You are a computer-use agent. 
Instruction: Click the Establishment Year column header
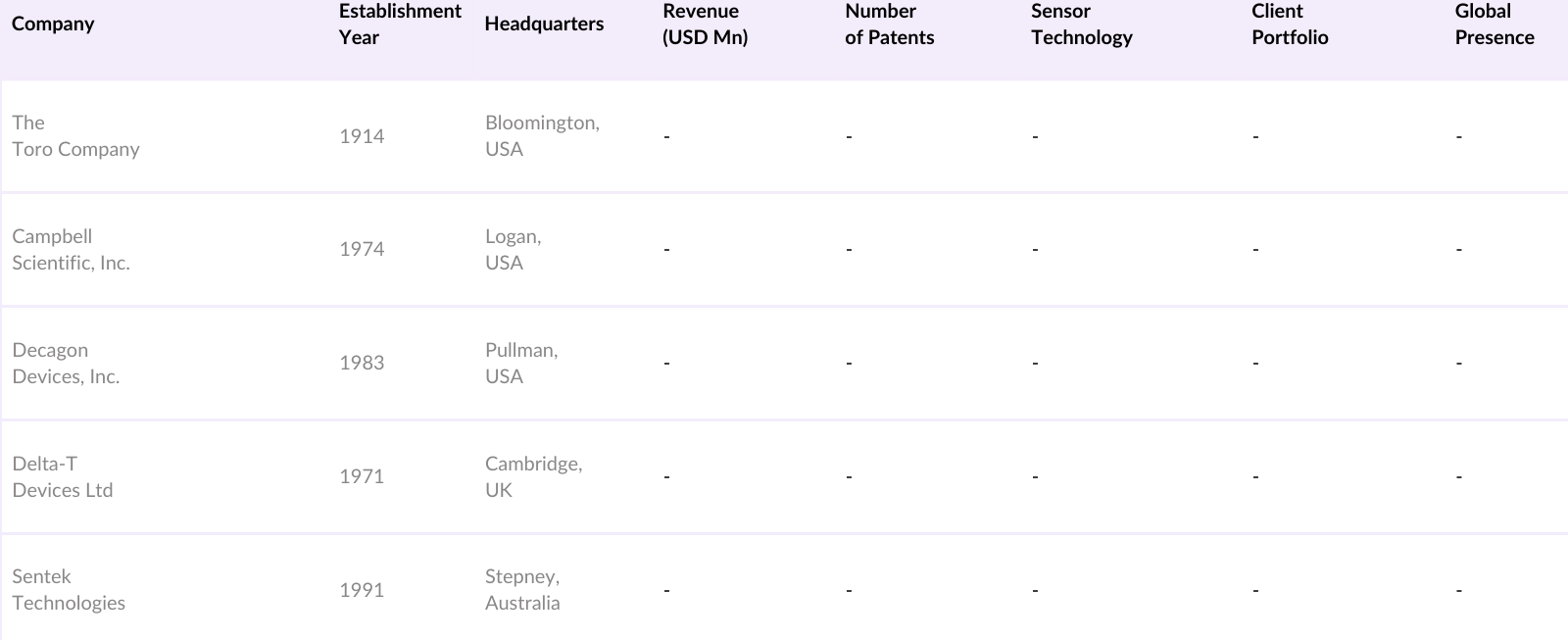point(399,25)
